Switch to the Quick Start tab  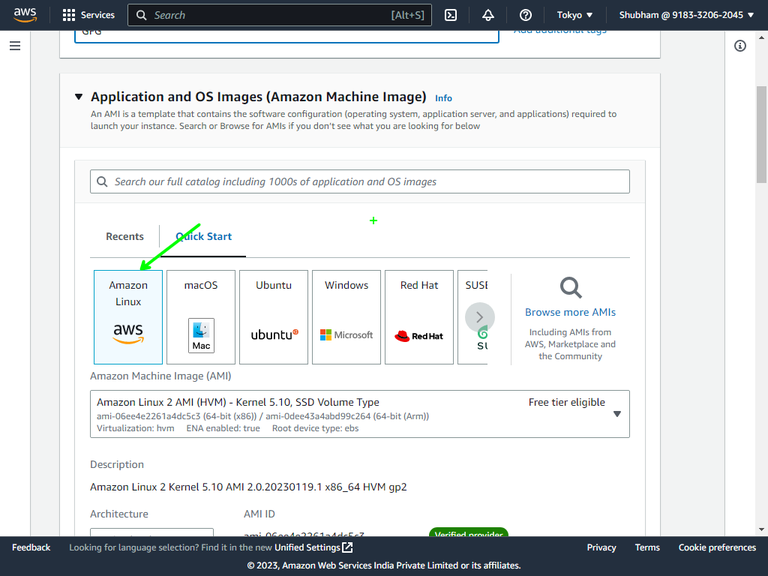coord(204,236)
